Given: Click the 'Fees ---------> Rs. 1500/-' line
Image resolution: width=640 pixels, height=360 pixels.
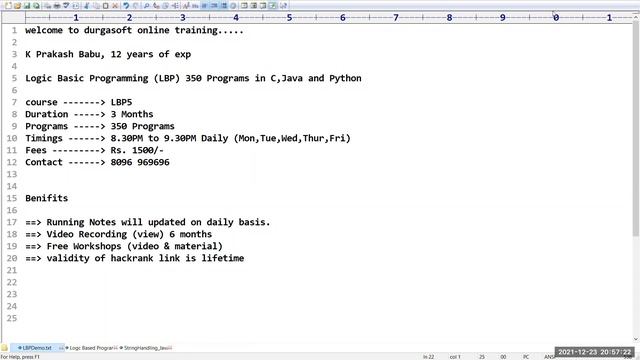Looking at the screenshot, I should [x=95, y=150].
